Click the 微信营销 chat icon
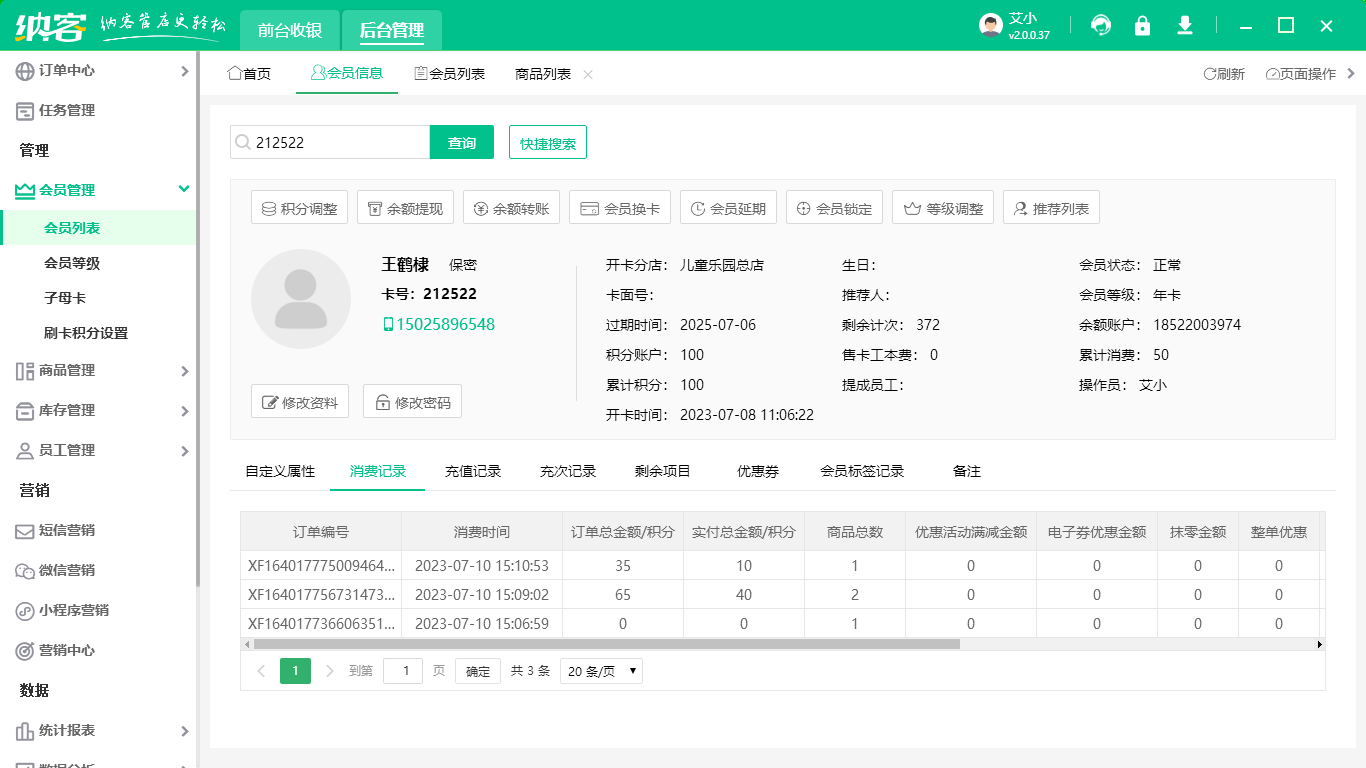 click(25, 571)
